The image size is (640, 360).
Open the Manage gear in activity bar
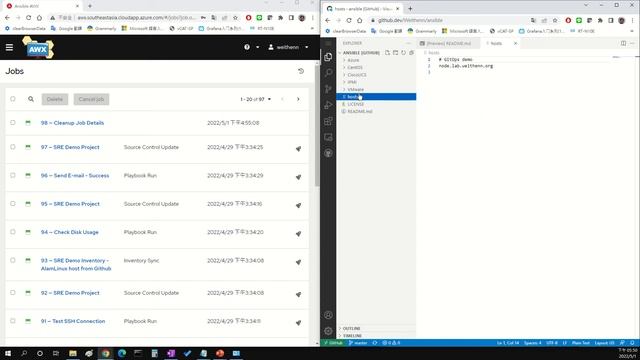click(x=328, y=331)
